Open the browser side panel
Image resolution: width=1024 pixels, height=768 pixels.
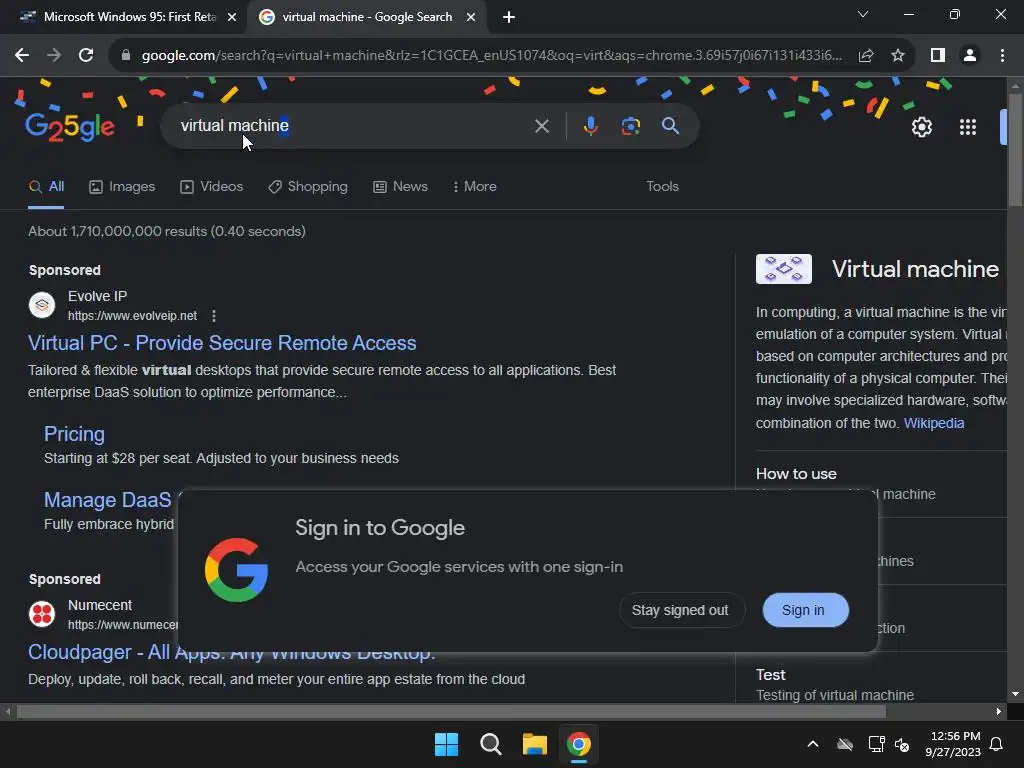(x=938, y=56)
